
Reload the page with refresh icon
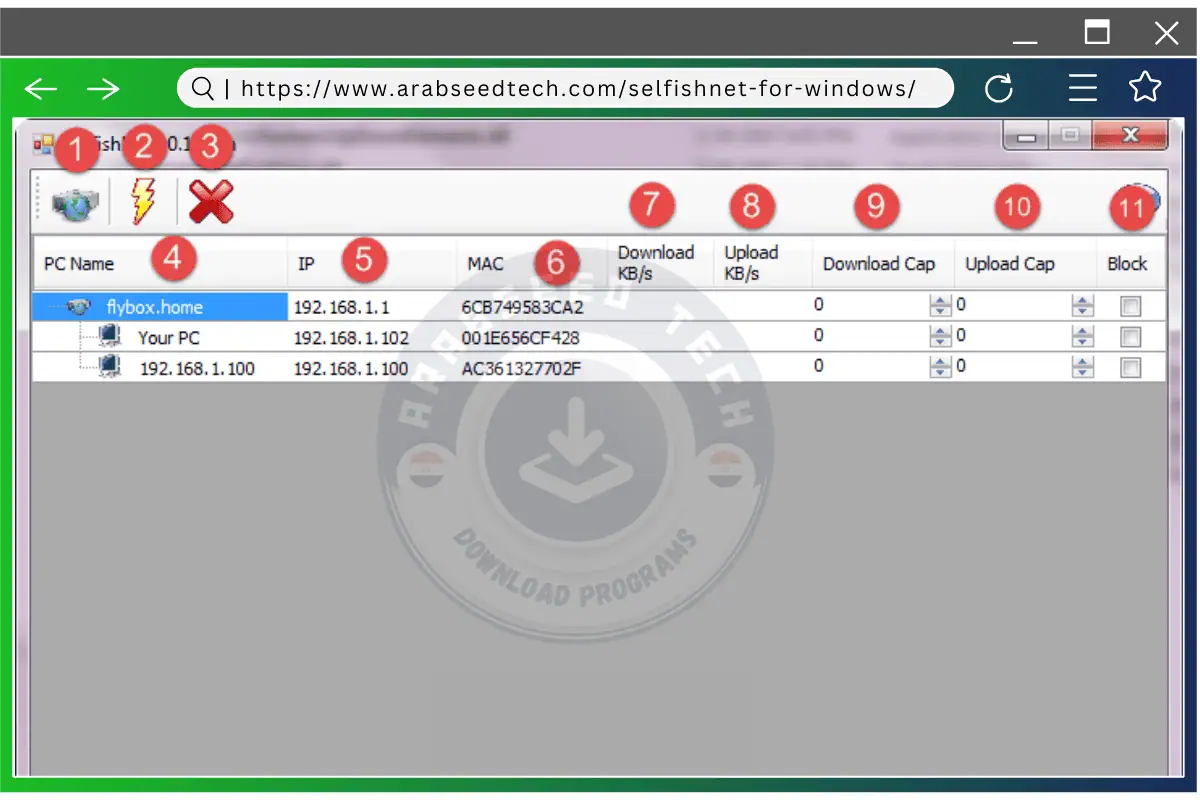point(998,89)
